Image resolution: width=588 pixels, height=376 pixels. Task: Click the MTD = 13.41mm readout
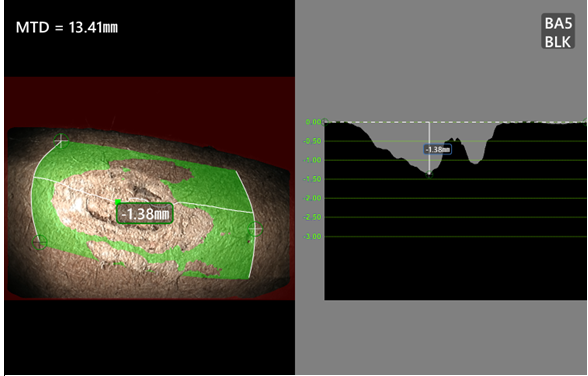67,27
